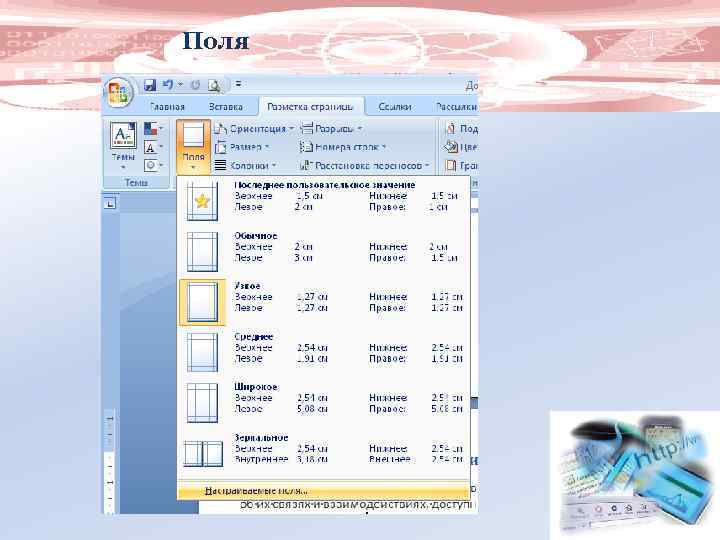Image resolution: width=720 pixels, height=540 pixels.
Task: Expand the Разрывы dropdown arrow
Action: 360,129
